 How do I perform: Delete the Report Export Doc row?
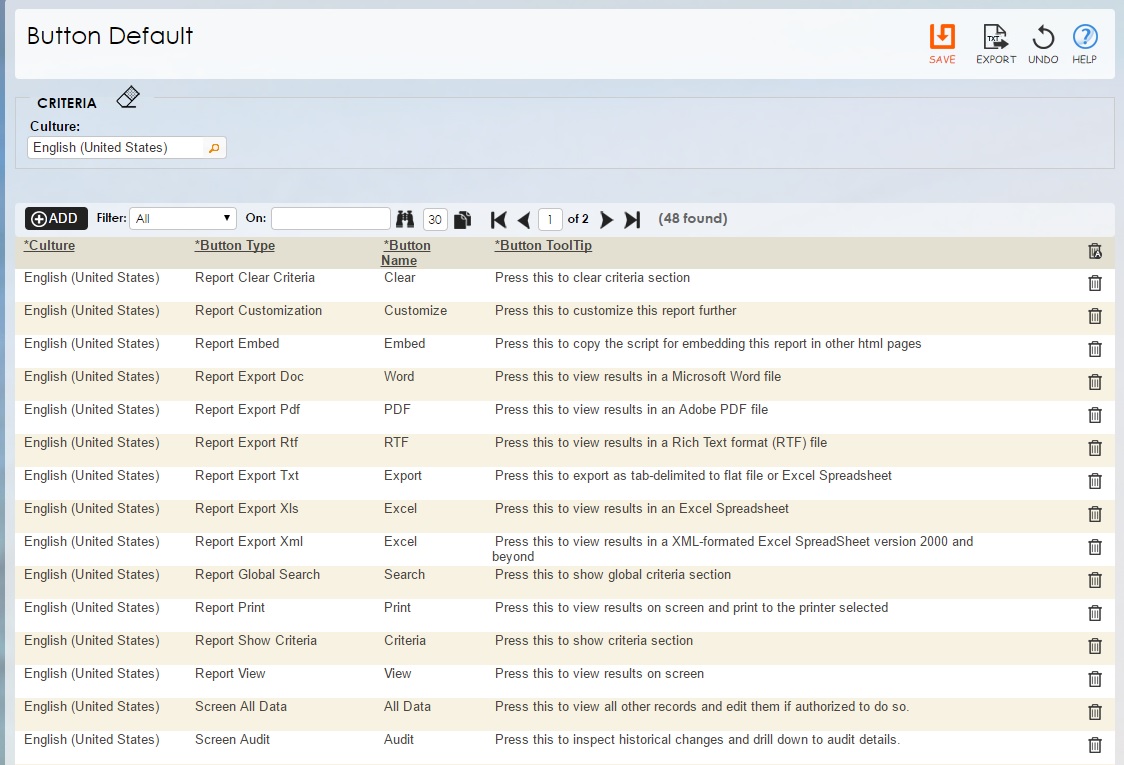[x=1095, y=382]
